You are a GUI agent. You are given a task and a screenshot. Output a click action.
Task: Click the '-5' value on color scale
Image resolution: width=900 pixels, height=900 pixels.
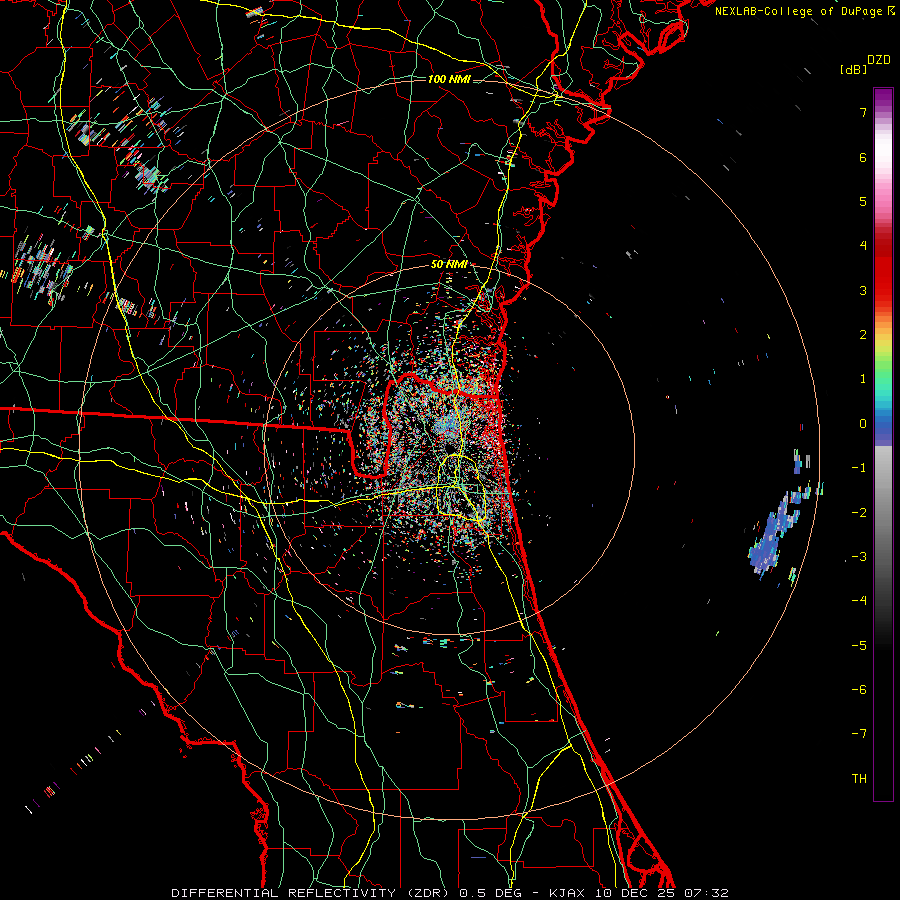pos(859,646)
